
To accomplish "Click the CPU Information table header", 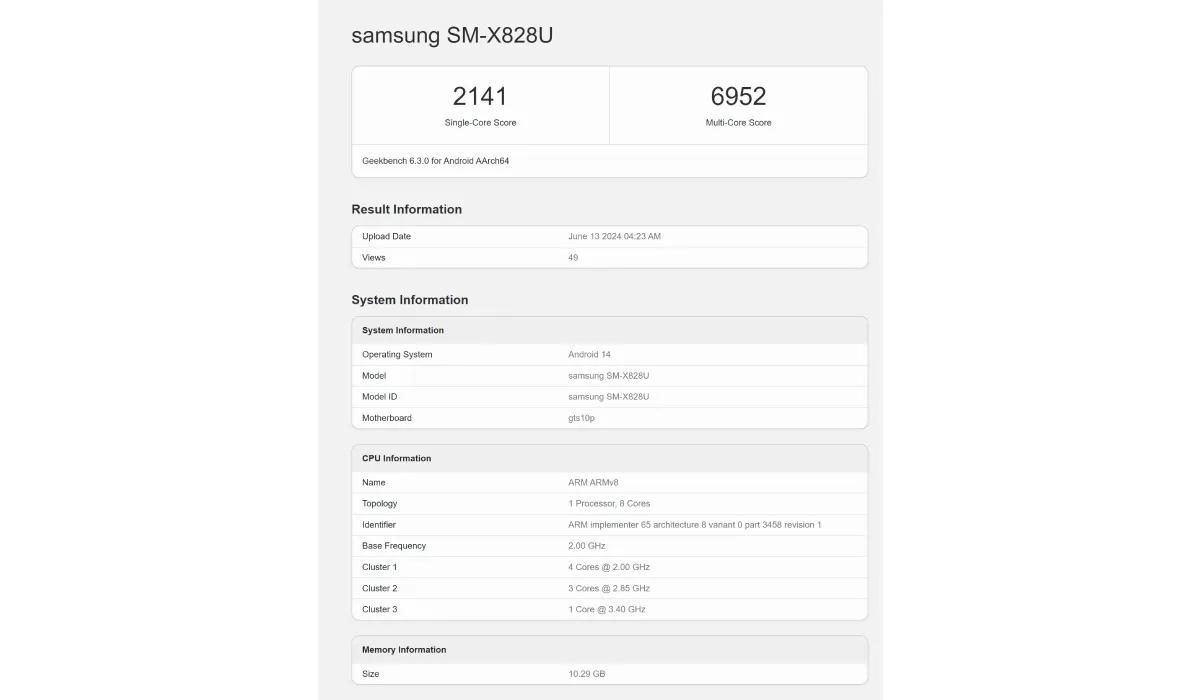I will [609, 458].
